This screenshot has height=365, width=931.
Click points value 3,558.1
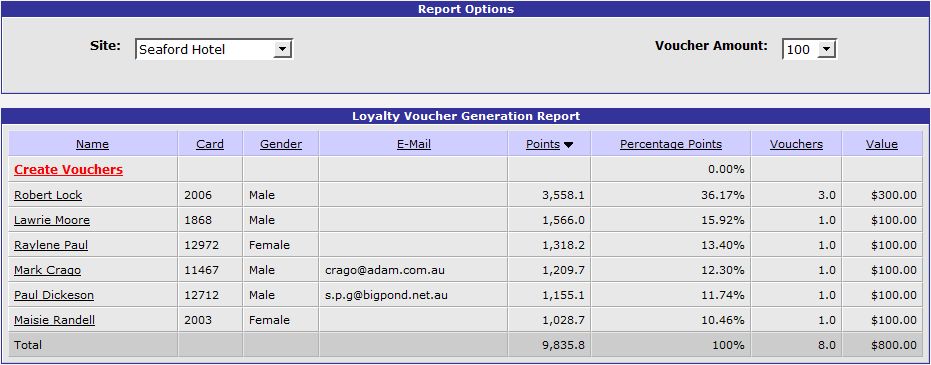[563, 195]
